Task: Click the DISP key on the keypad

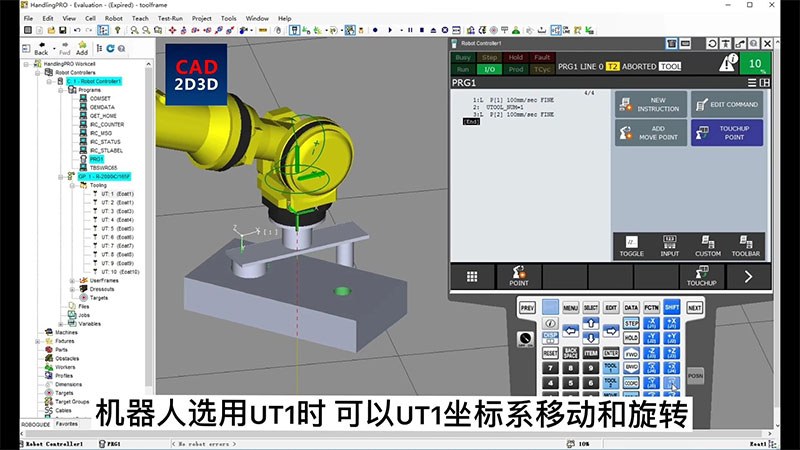Action: (x=550, y=338)
